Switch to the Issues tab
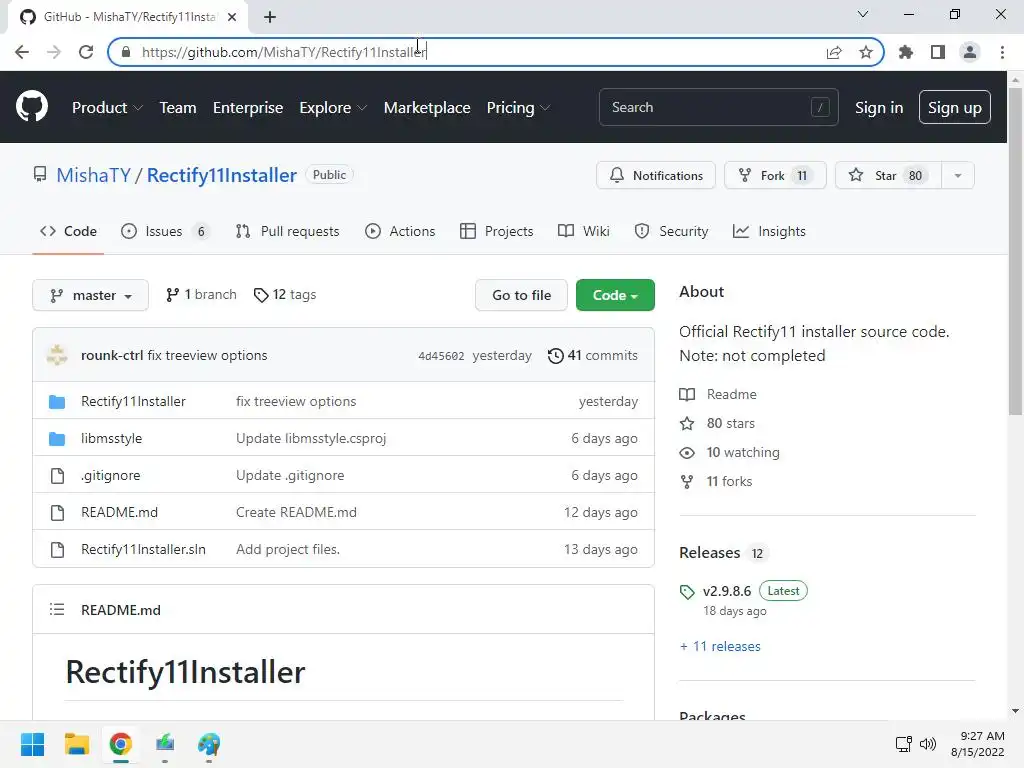Screen dimensions: 1024x768 165,231
